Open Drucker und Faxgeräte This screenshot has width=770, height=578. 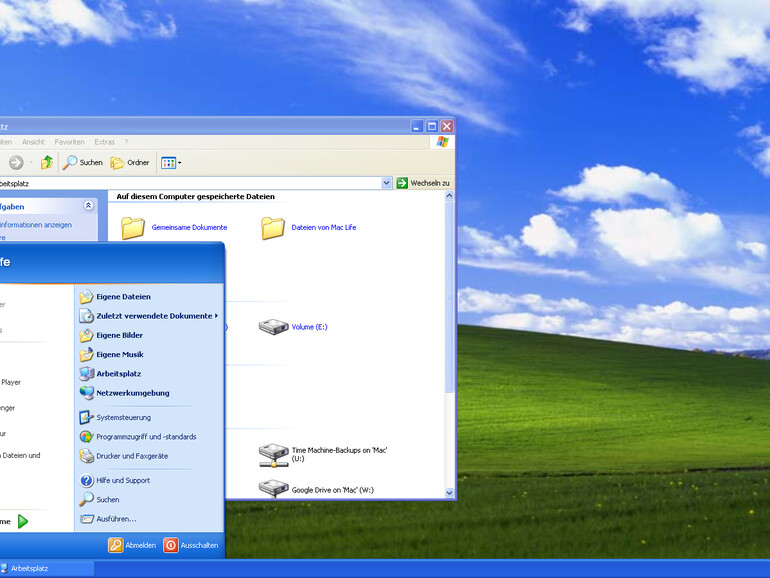point(124,456)
